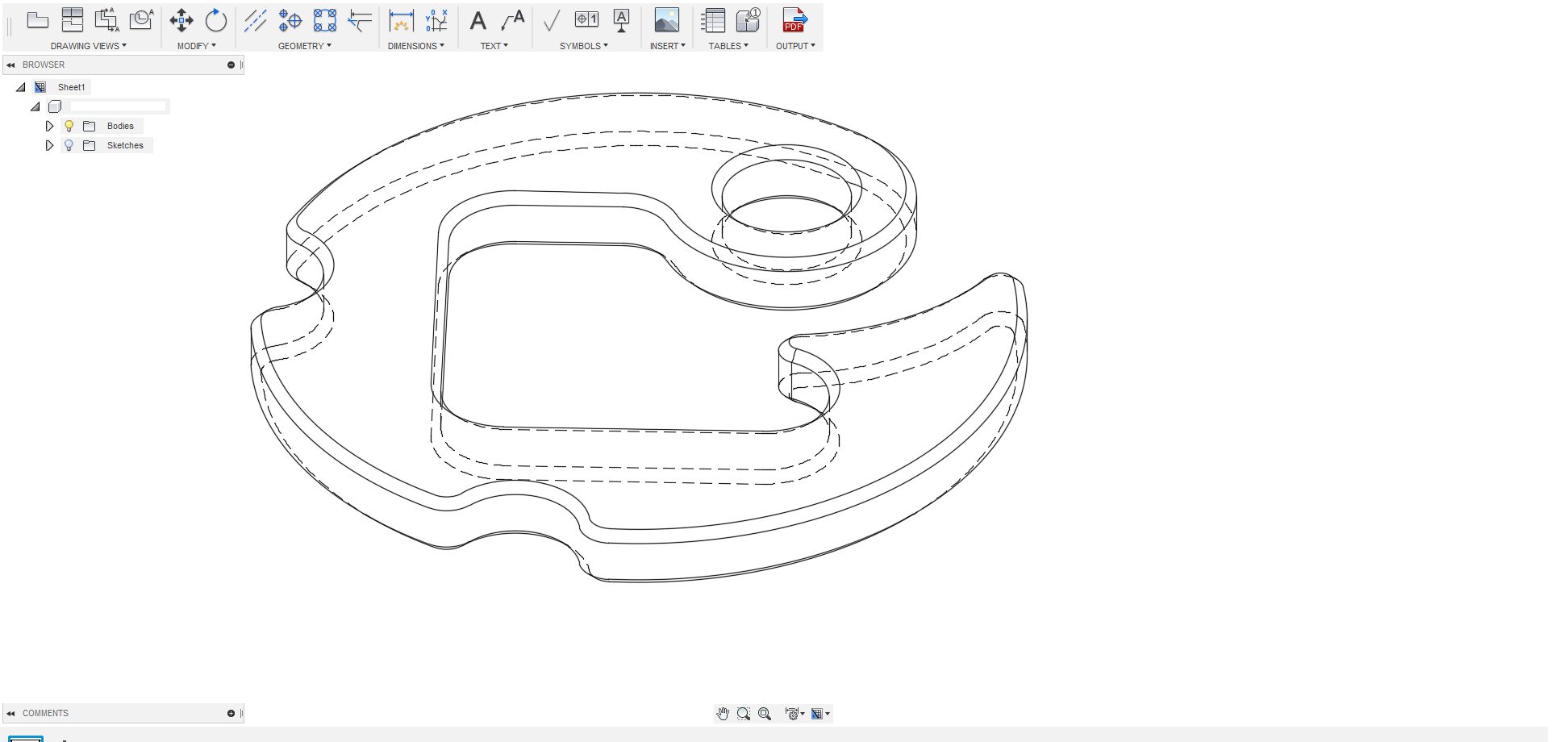Toggle visibility of the Bodies folder
The height and width of the screenshot is (742, 1568).
[x=69, y=126]
